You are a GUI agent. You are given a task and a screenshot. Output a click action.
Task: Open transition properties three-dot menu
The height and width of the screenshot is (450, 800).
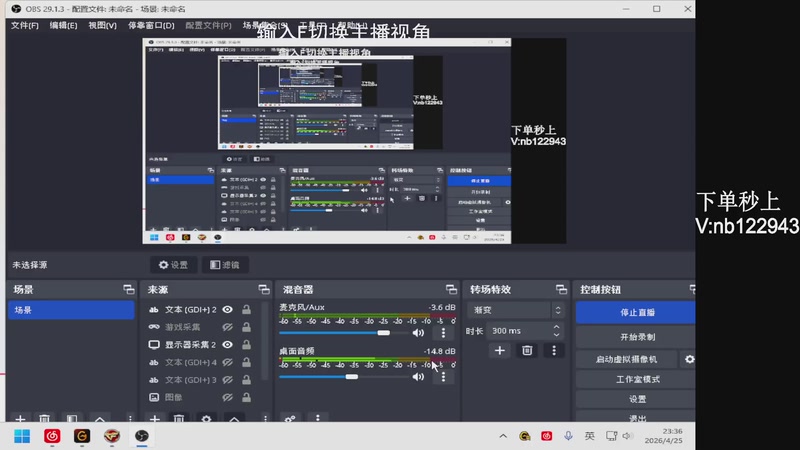point(554,351)
